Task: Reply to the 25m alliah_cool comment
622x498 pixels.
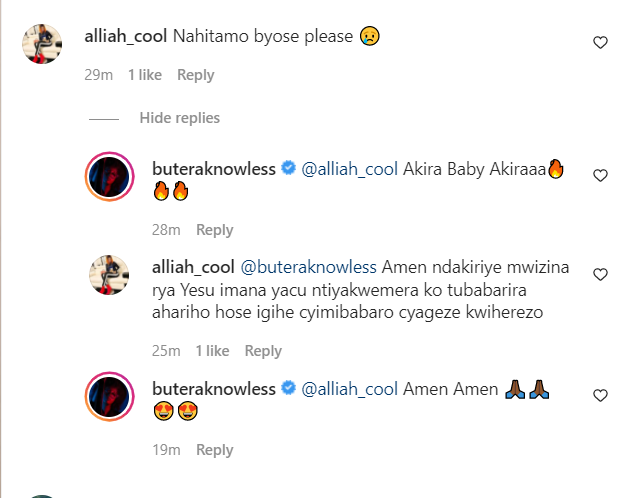Action: click(x=263, y=351)
